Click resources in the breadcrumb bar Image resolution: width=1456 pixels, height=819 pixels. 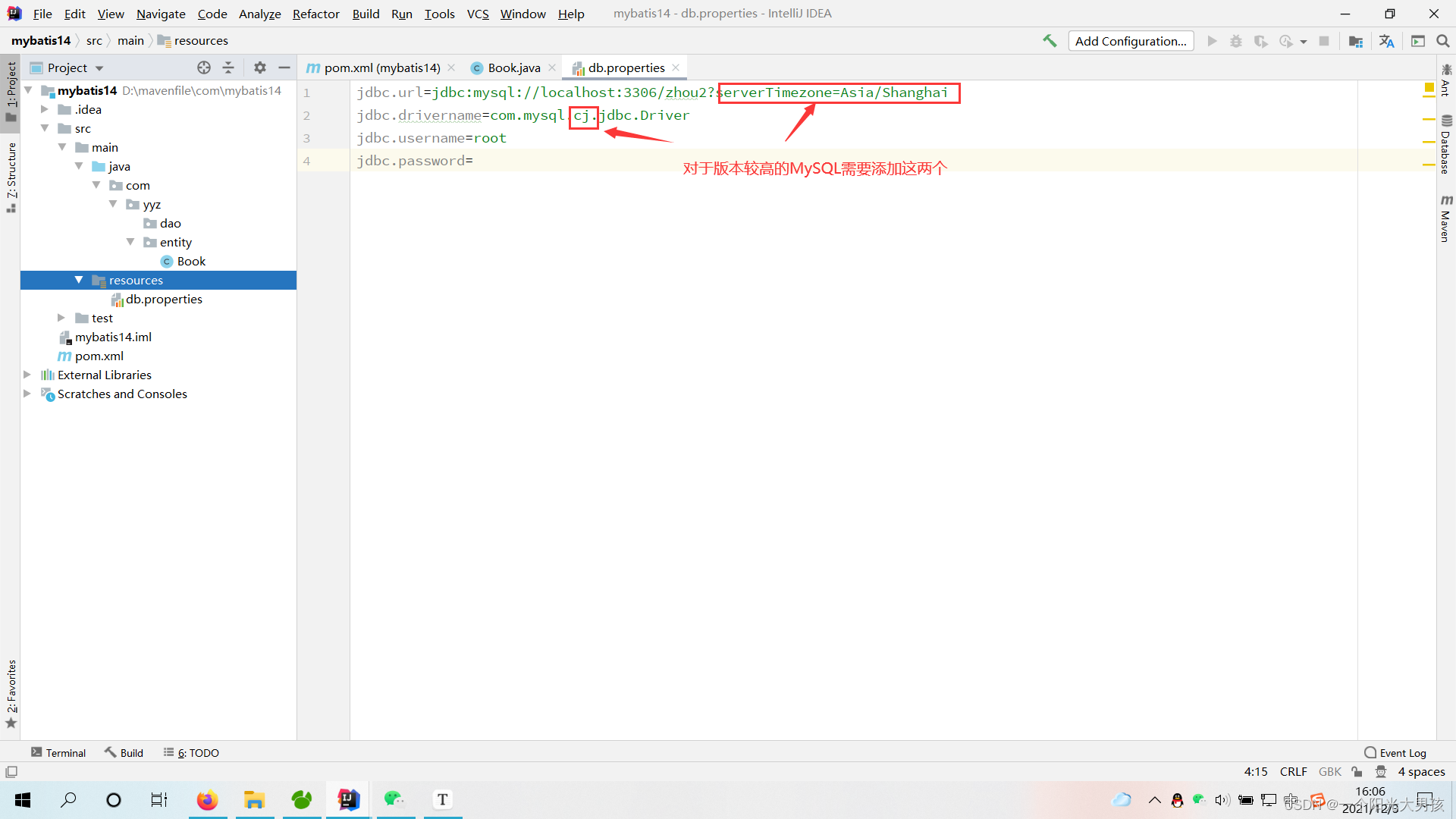click(x=200, y=41)
